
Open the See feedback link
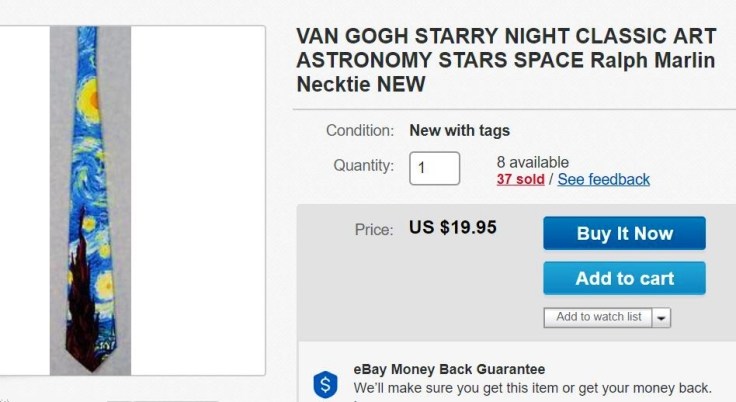pyautogui.click(x=603, y=180)
